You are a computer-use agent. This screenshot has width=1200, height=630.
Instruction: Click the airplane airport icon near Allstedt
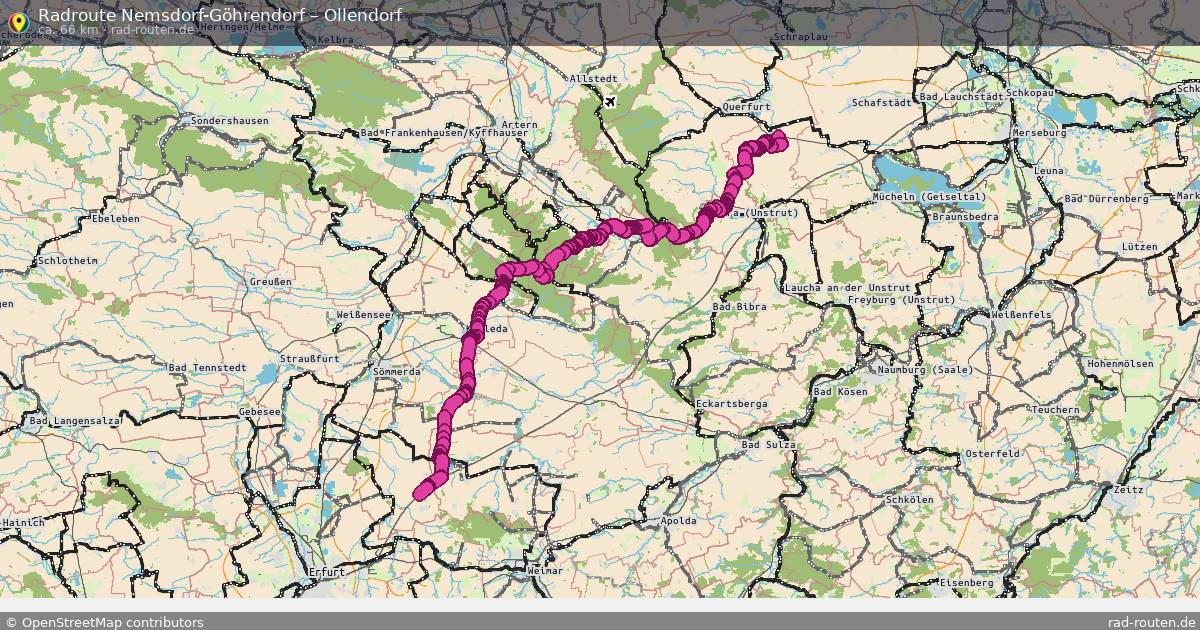[x=611, y=101]
